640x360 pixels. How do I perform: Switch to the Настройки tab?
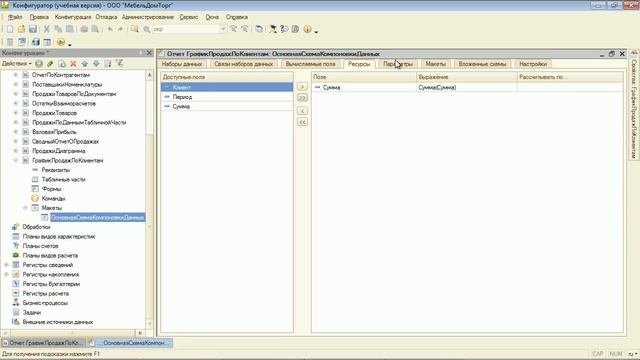pyautogui.click(x=533, y=64)
